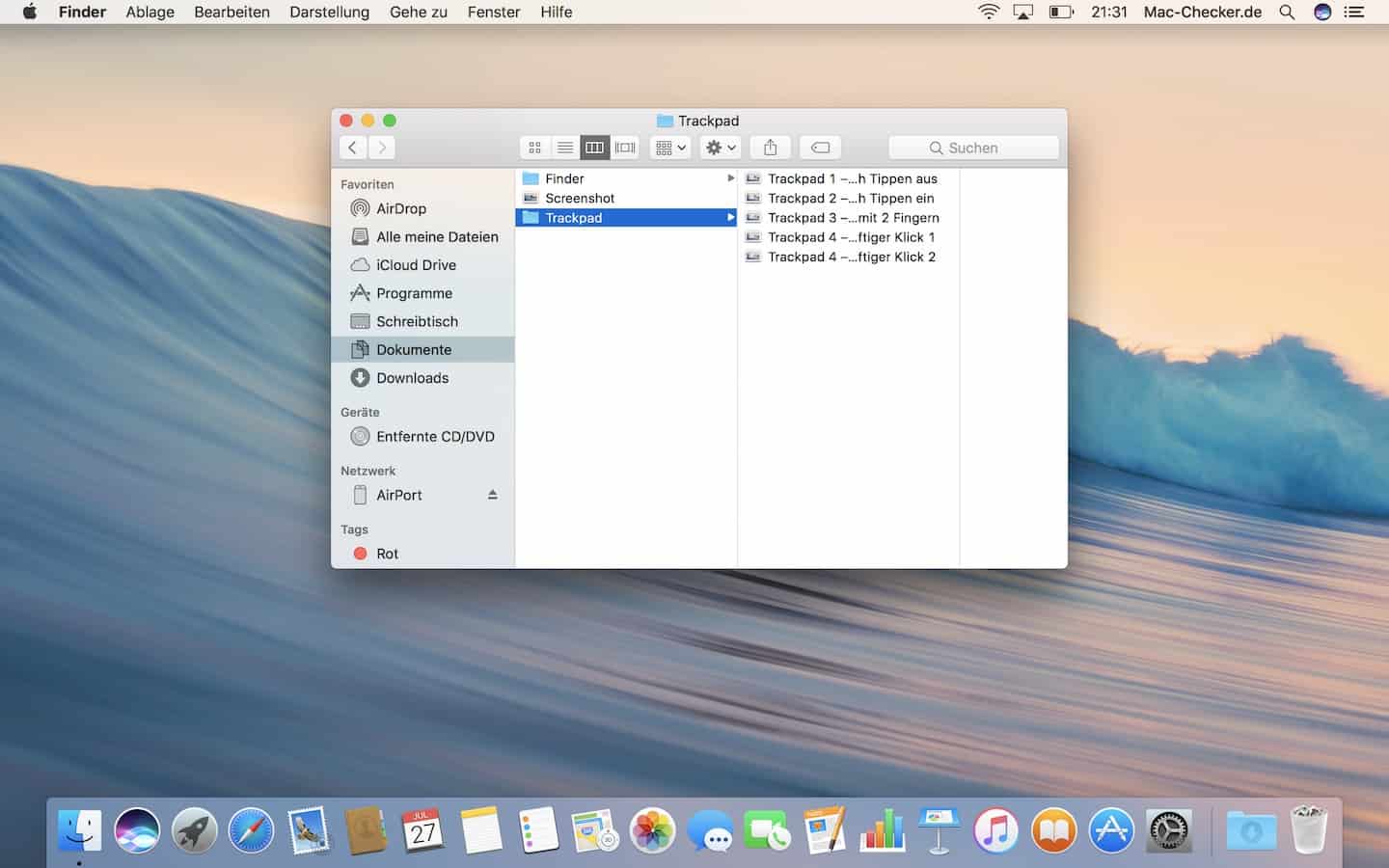The width and height of the screenshot is (1389, 868).
Task: Select the Trackpad folder row
Action: point(626,218)
